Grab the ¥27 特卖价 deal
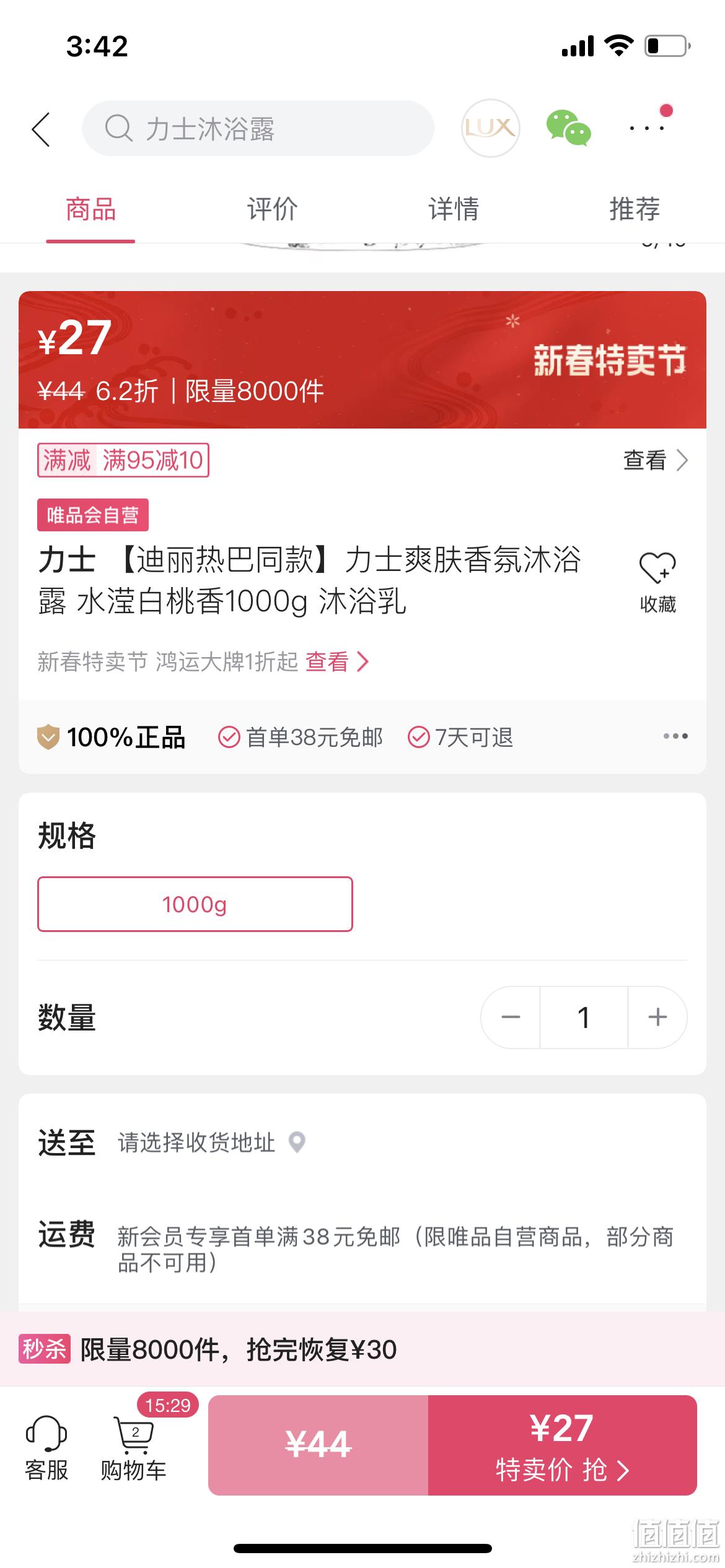 (563, 1445)
